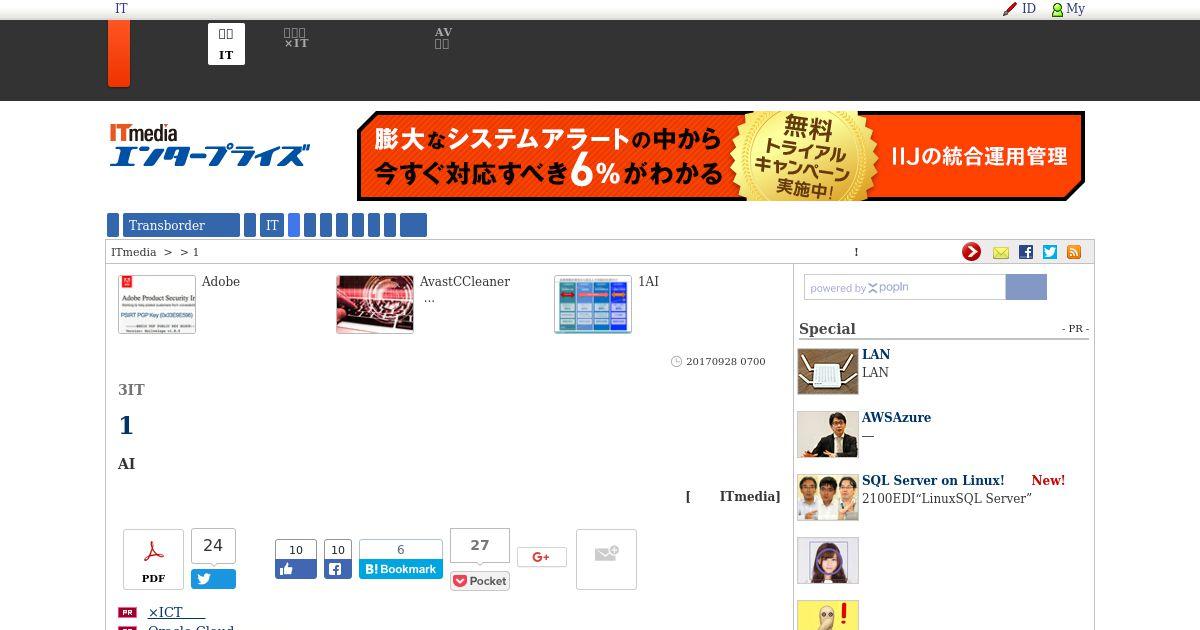Click the orange tab in dark header
Screen dimensions: 1200x630
pyautogui.click(x=119, y=53)
